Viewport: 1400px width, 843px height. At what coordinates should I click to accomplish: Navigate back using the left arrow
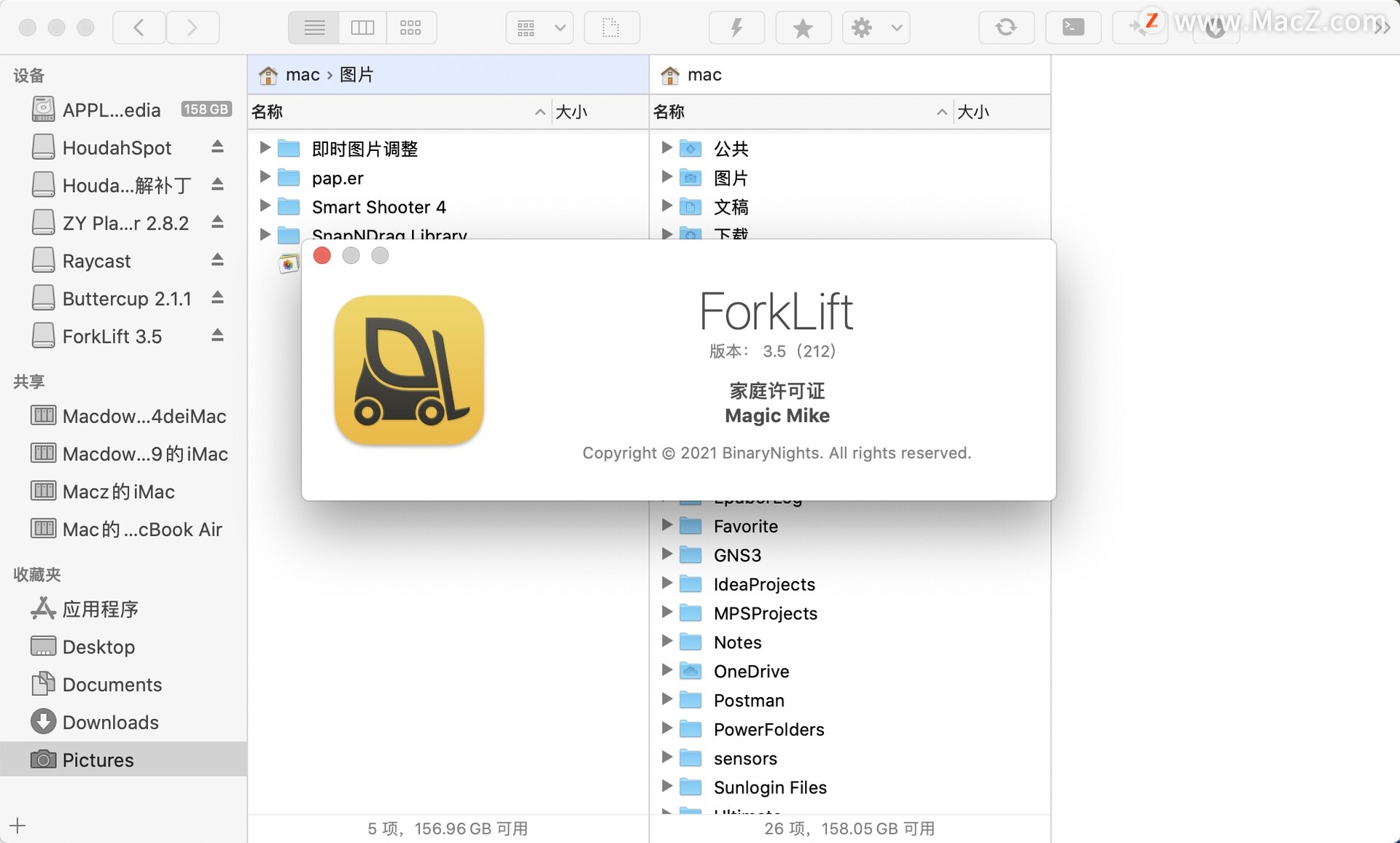coord(139,27)
